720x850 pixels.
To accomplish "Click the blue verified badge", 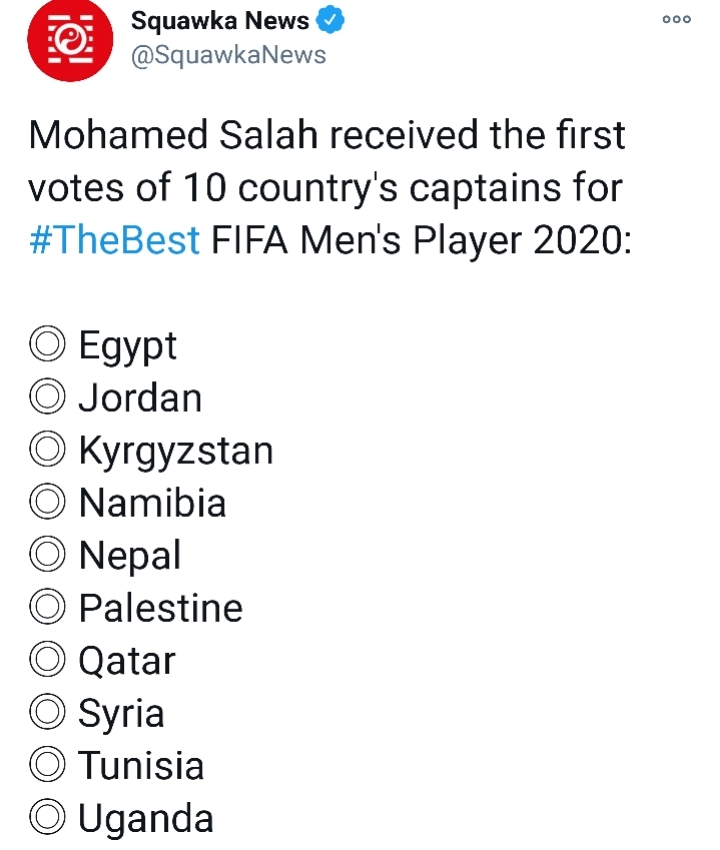I will [x=331, y=21].
